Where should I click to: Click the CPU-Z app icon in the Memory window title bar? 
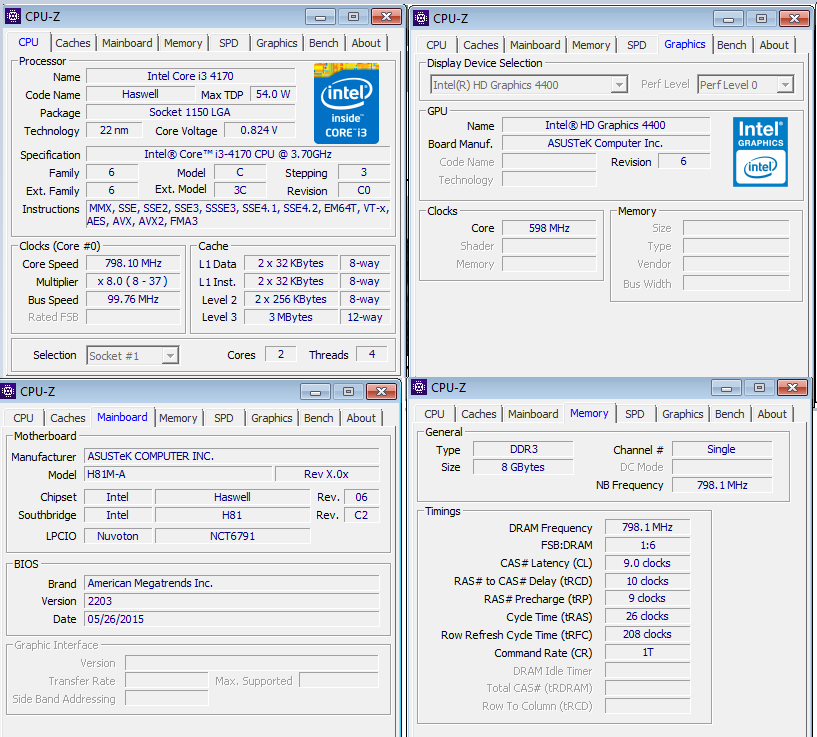pos(419,387)
